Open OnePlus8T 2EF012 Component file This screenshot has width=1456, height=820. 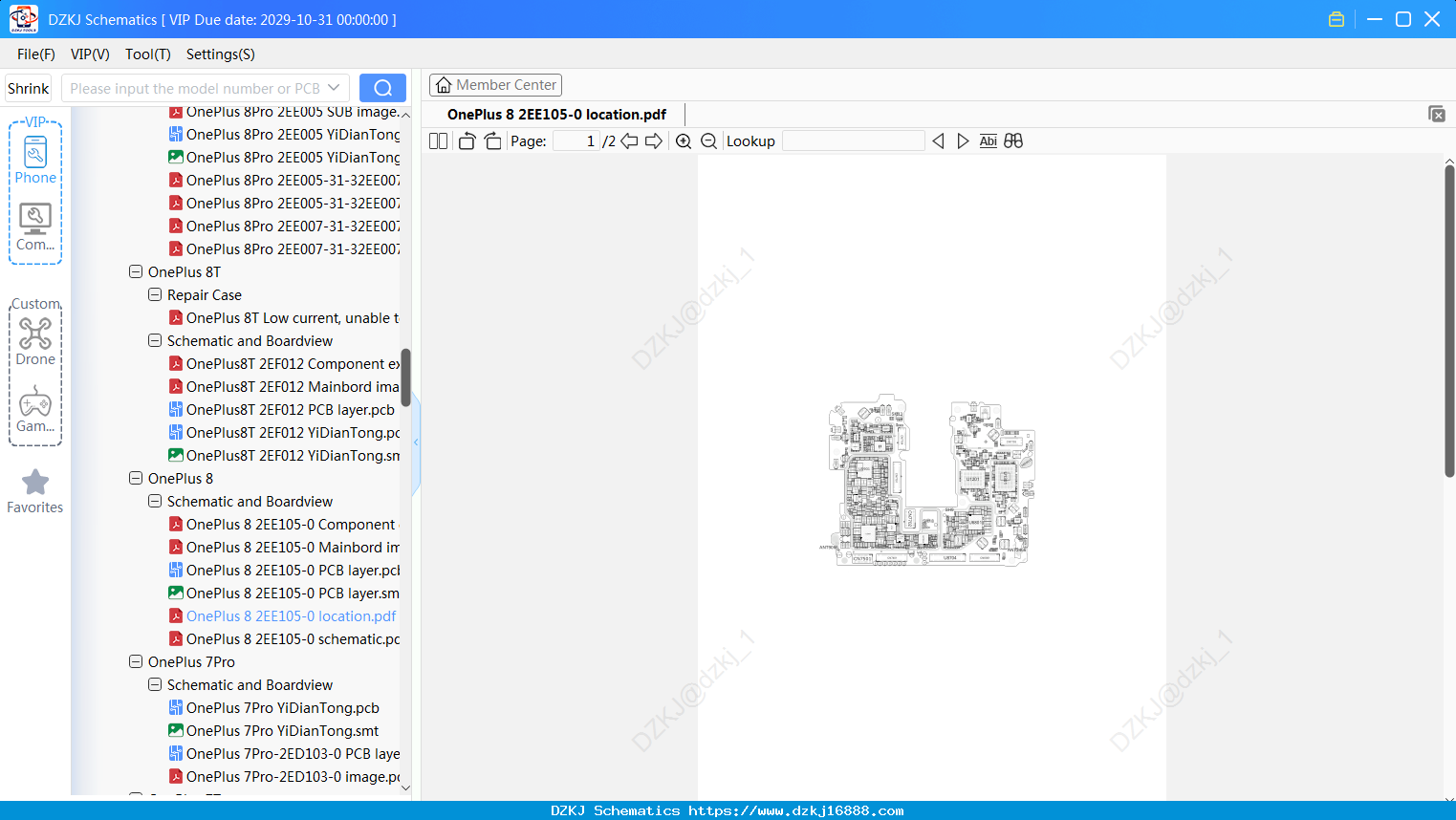coord(285,363)
